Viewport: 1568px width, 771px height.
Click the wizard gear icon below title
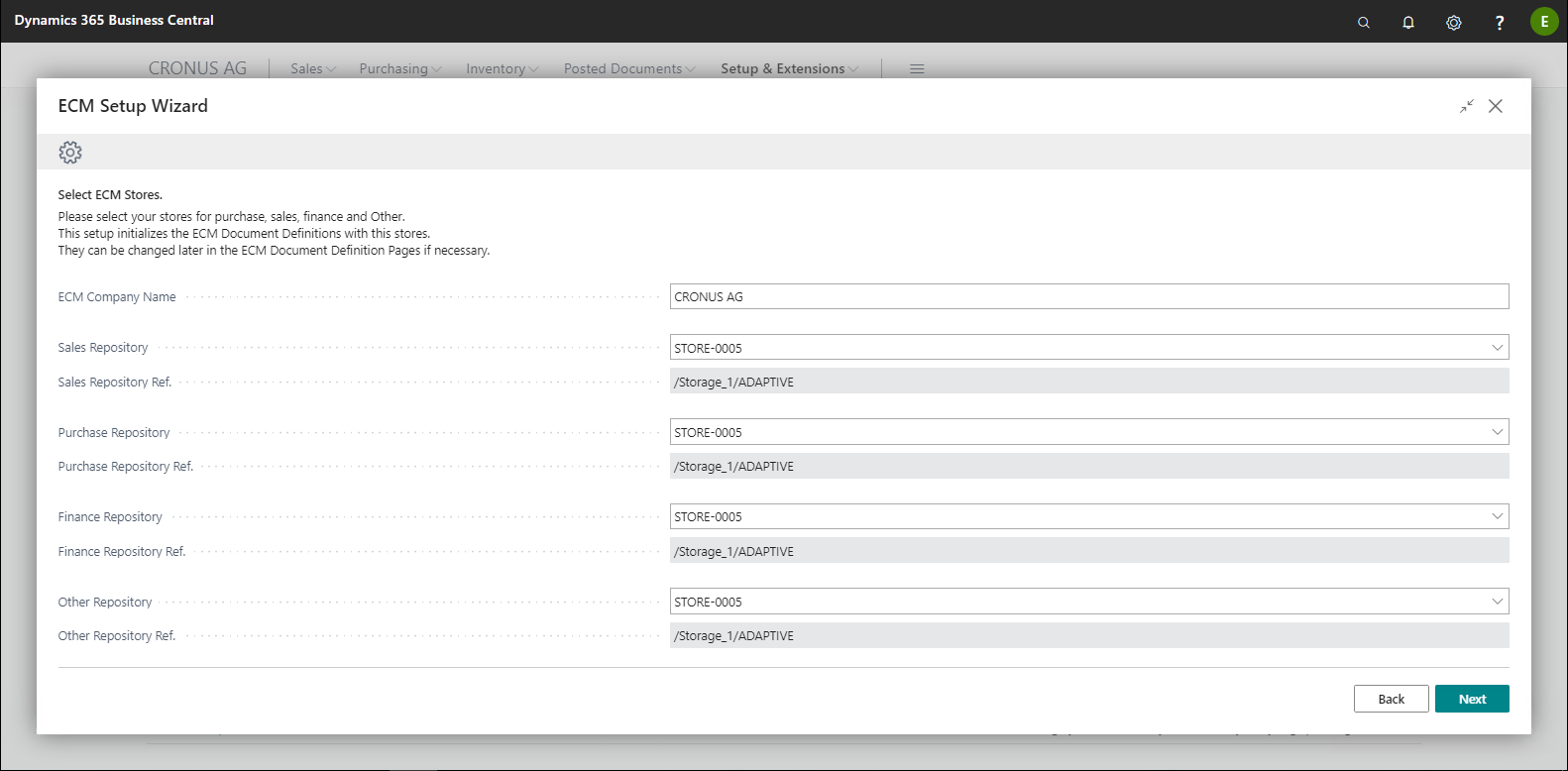click(x=70, y=153)
